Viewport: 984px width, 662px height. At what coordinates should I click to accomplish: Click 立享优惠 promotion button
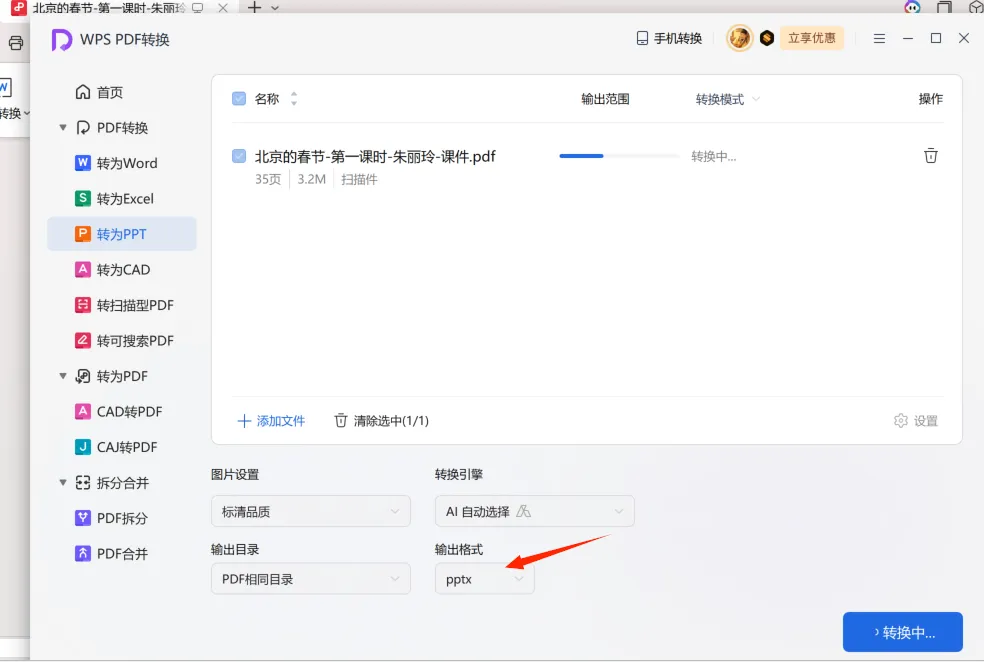[811, 38]
